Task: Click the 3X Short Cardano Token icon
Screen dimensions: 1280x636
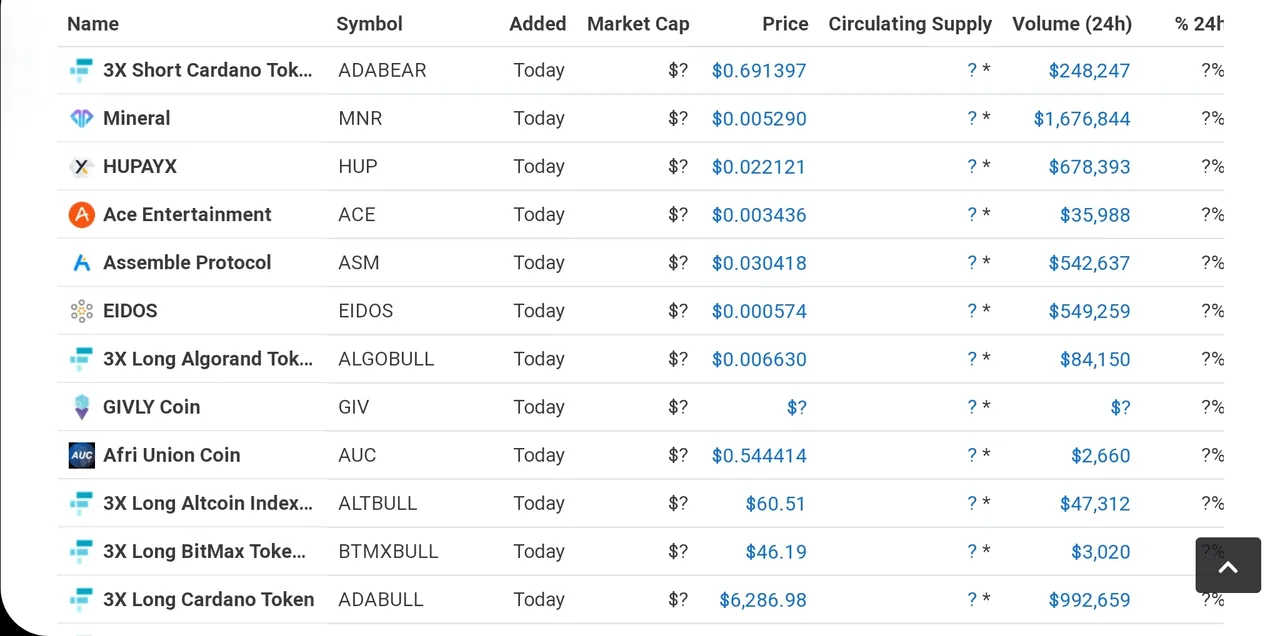Action: click(81, 70)
